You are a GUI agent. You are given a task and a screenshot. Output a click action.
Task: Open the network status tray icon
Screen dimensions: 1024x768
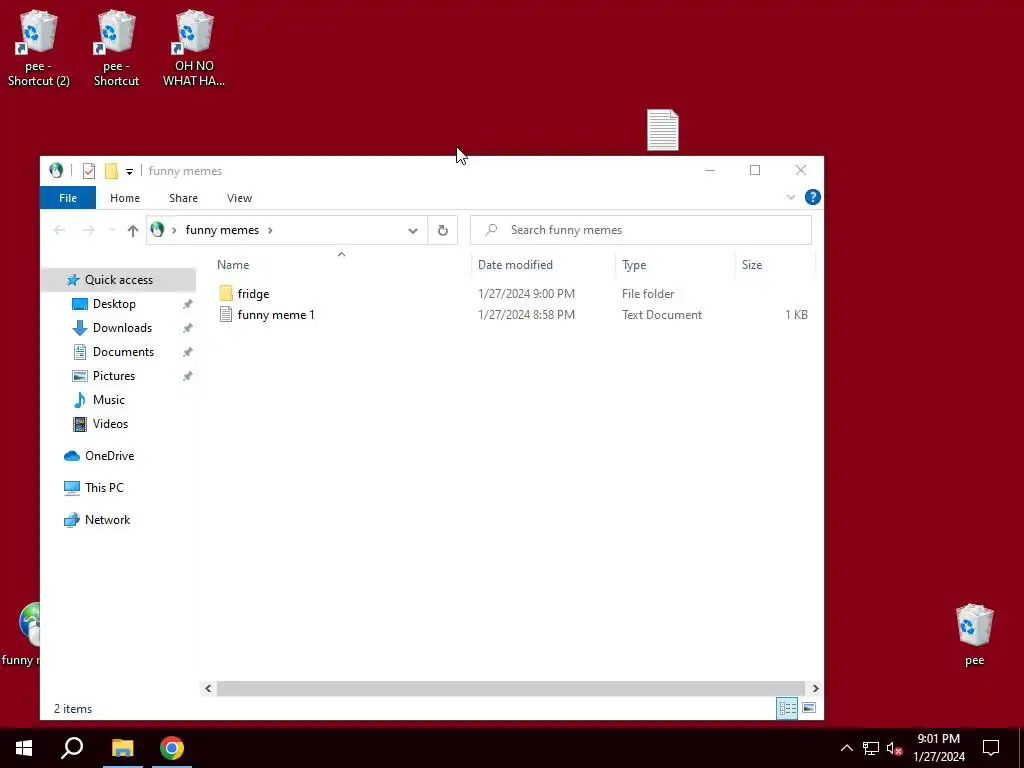point(871,748)
